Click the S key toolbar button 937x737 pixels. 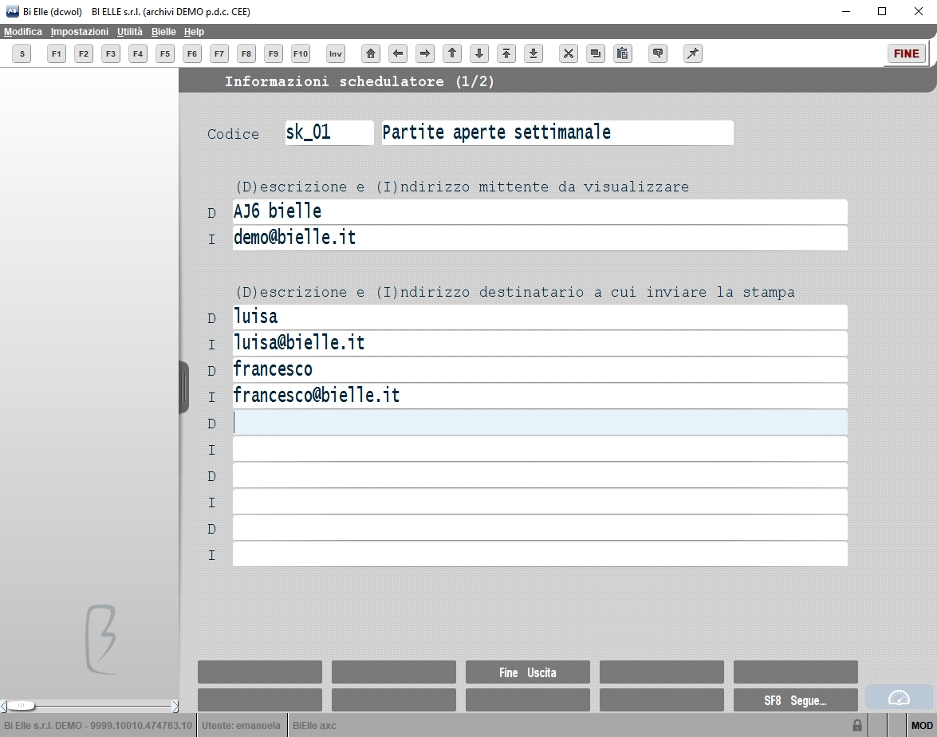(22, 54)
